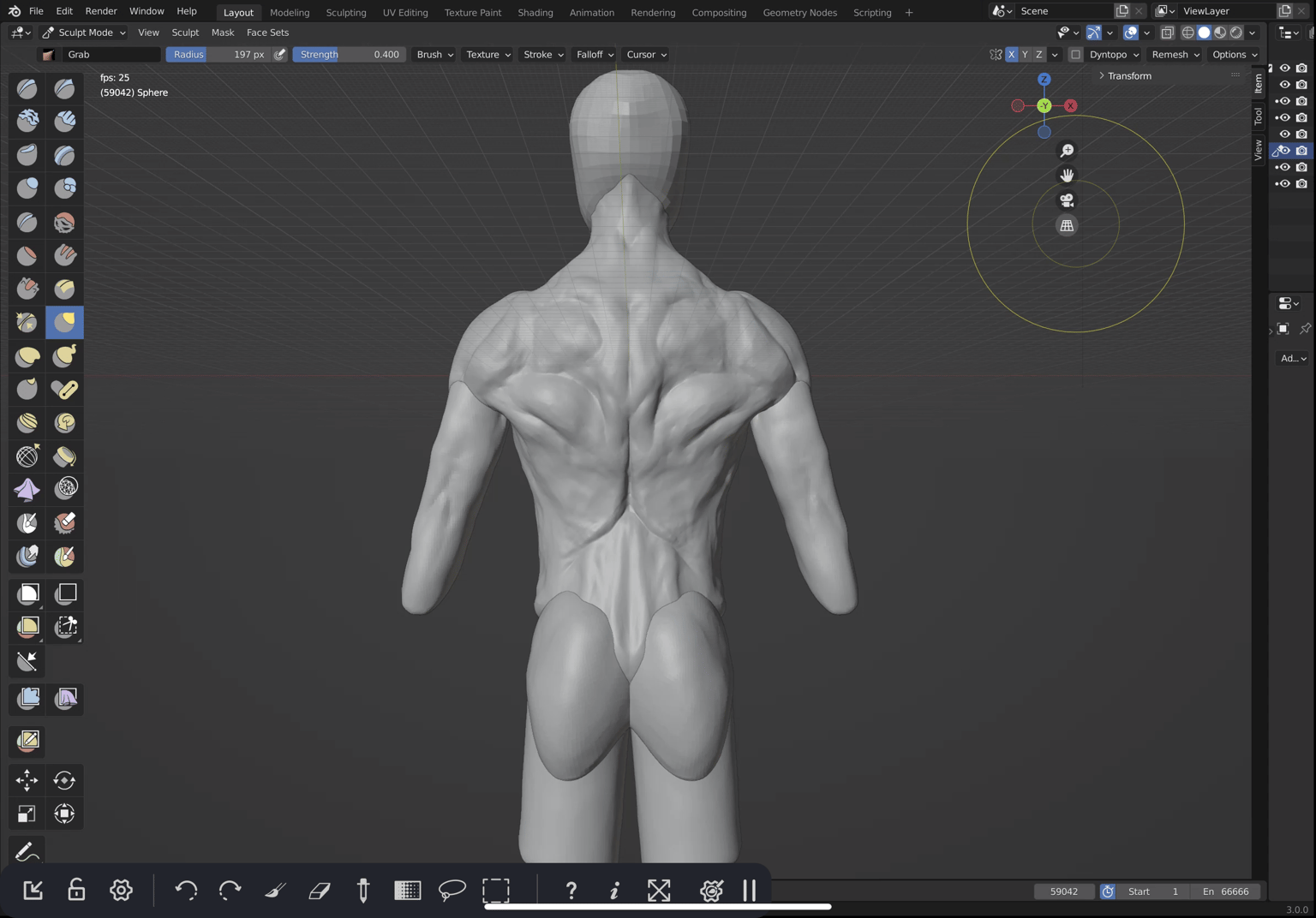This screenshot has height=918, width=1316.
Task: Adjust the Strength slider
Action: pos(350,54)
